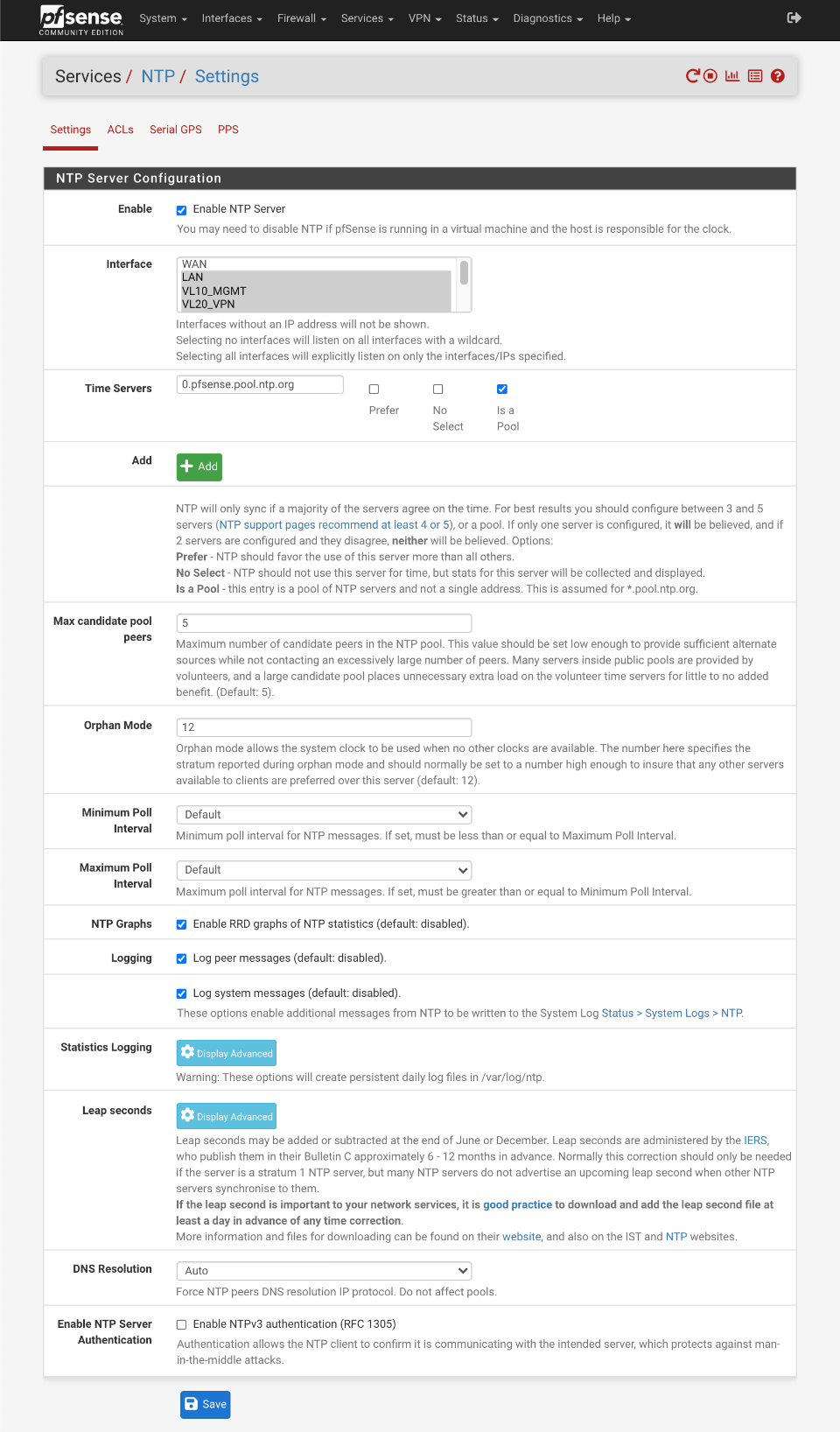Expand the Minimum Poll Interval dropdown
840x1432 pixels.
324,815
